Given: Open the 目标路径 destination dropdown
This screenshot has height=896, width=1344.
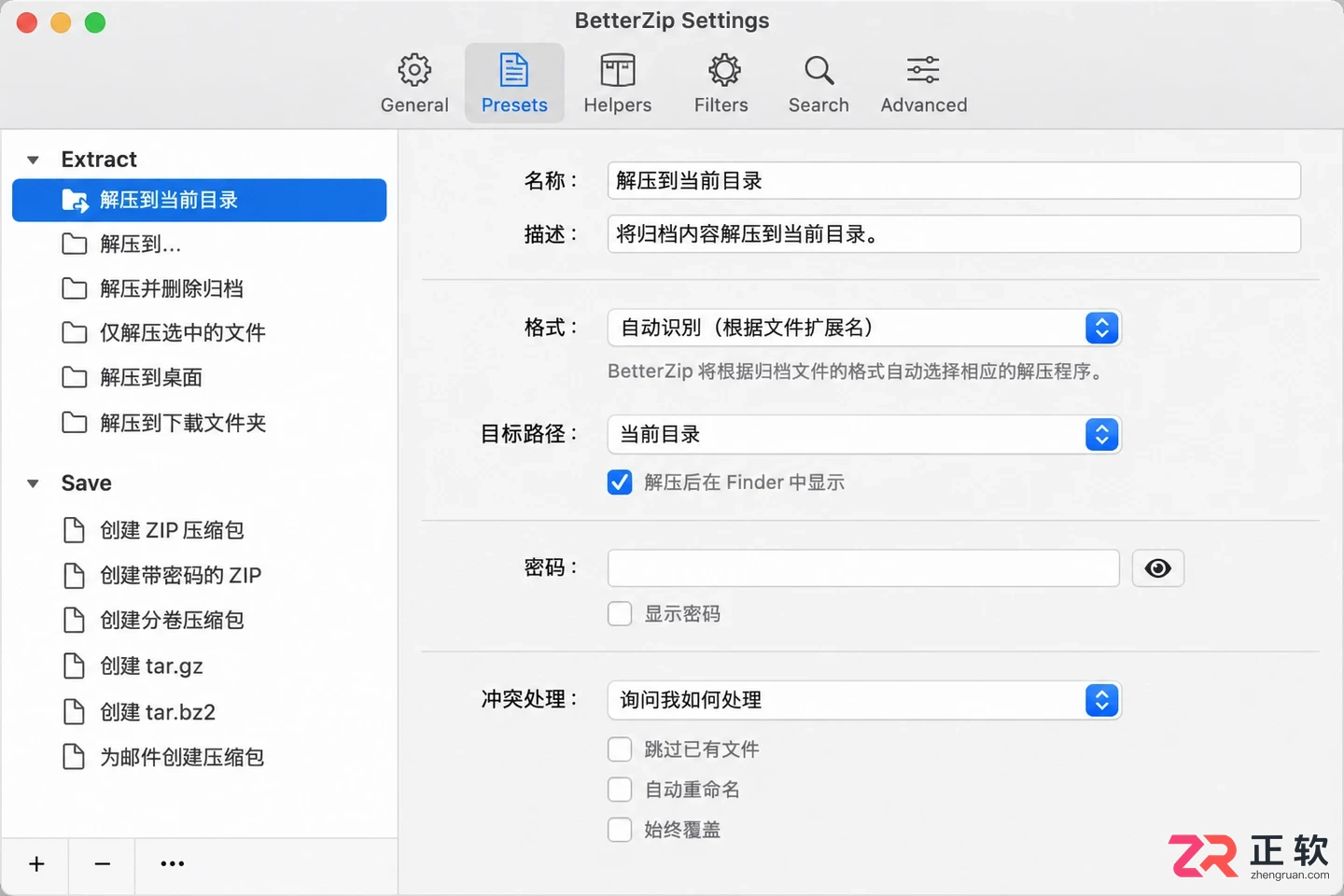Looking at the screenshot, I should [x=864, y=435].
